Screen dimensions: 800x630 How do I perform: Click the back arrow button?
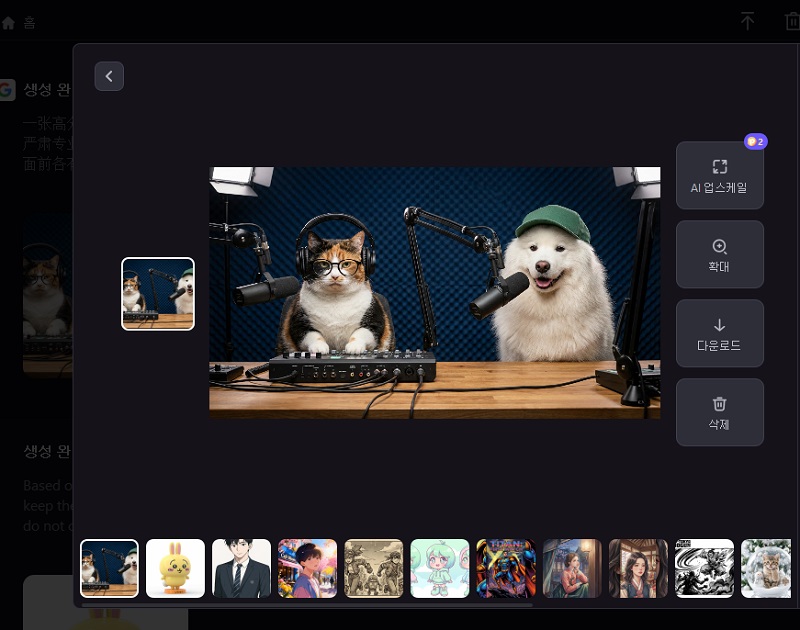[x=109, y=76]
